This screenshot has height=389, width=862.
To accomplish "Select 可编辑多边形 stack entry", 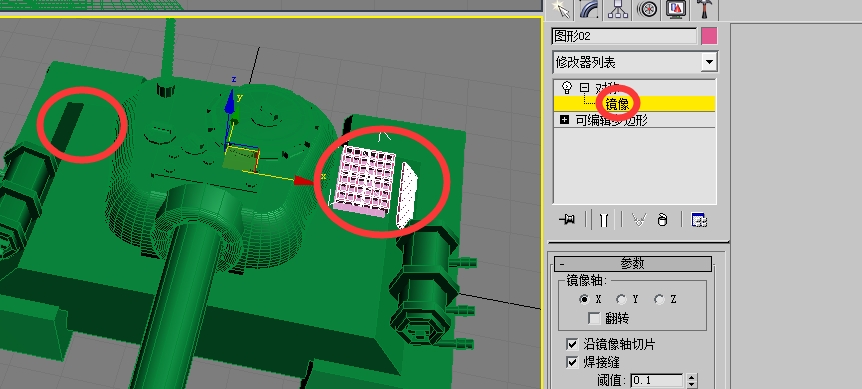I will (611, 120).
